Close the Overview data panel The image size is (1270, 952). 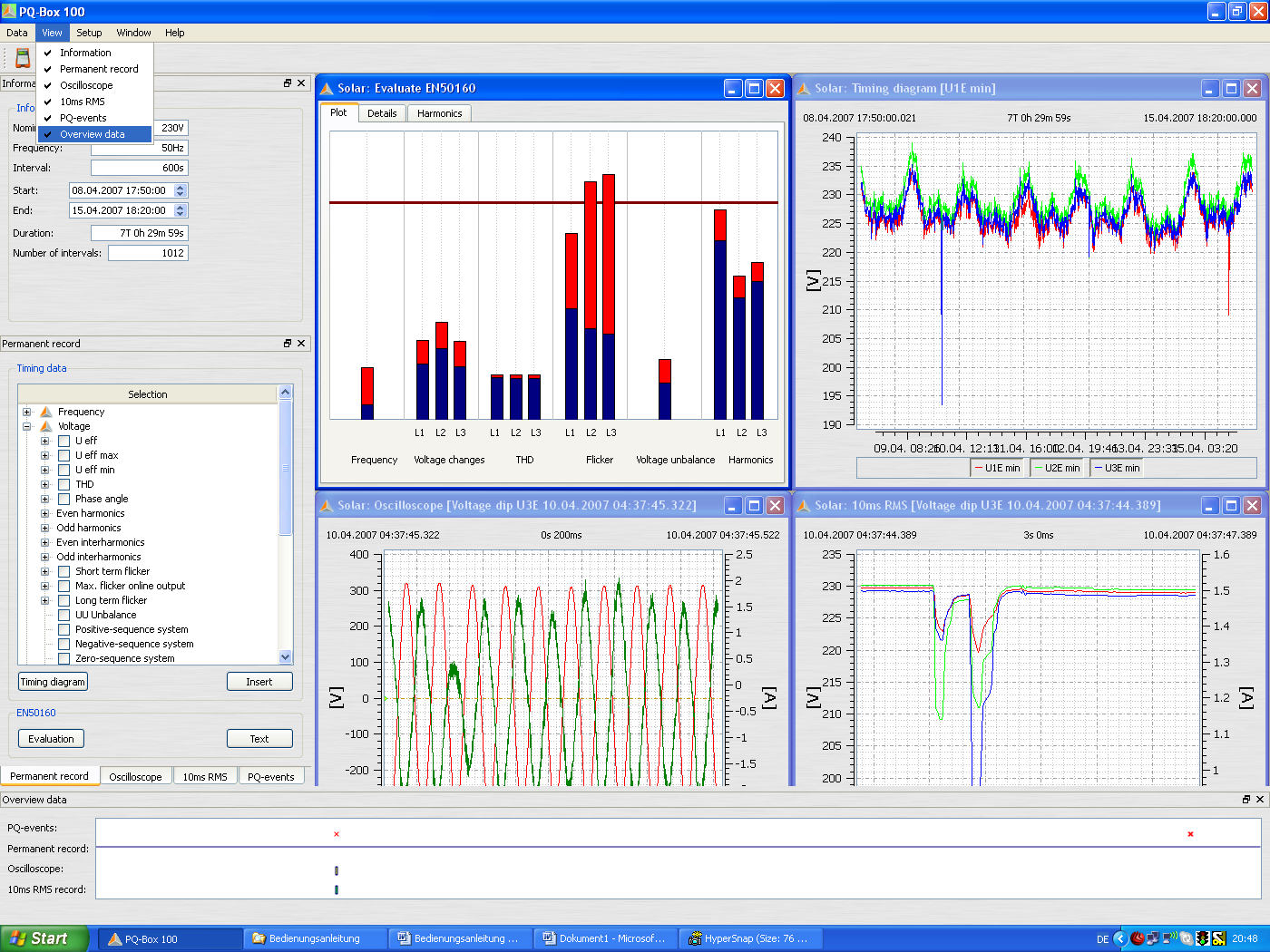[1260, 800]
